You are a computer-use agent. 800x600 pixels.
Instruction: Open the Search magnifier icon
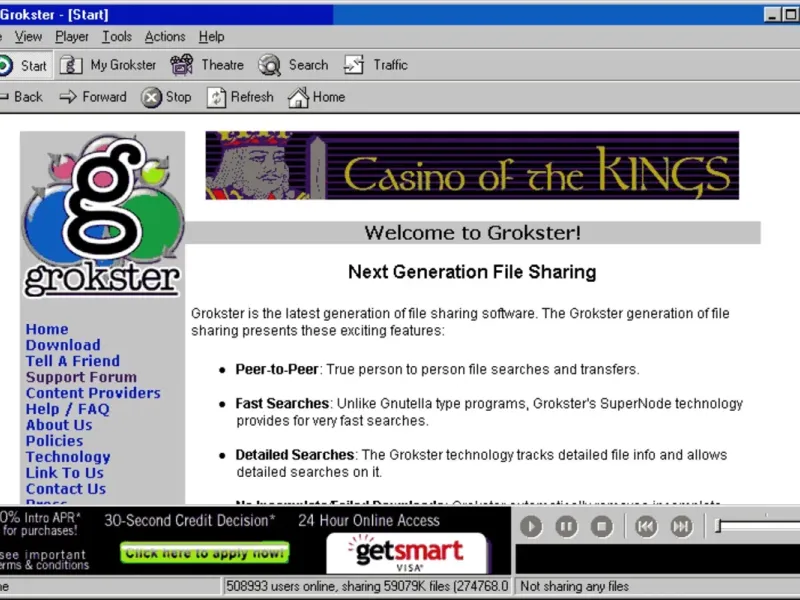pos(269,65)
